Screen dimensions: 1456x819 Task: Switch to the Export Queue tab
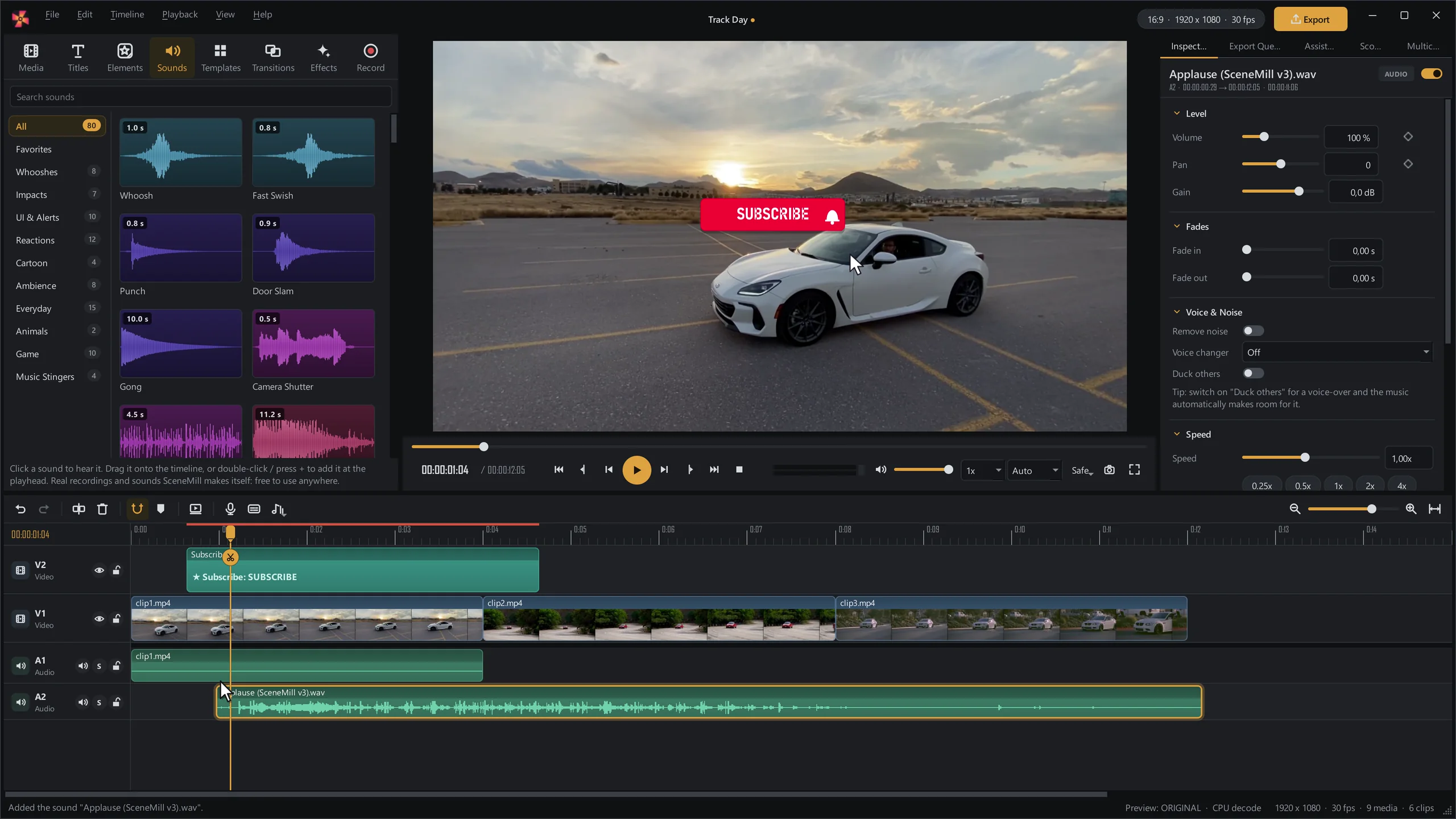1255,46
